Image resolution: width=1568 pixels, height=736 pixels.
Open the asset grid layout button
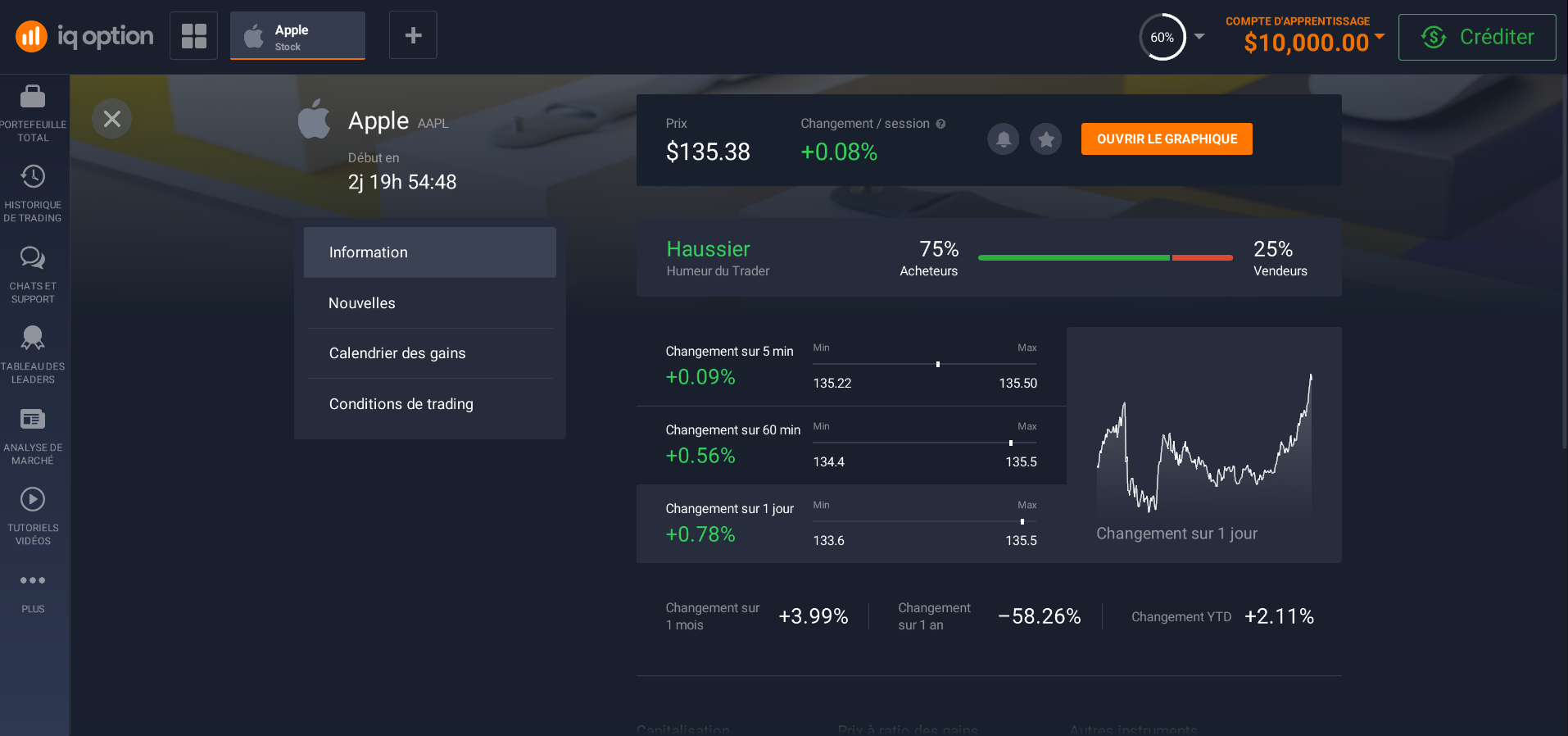(x=194, y=36)
